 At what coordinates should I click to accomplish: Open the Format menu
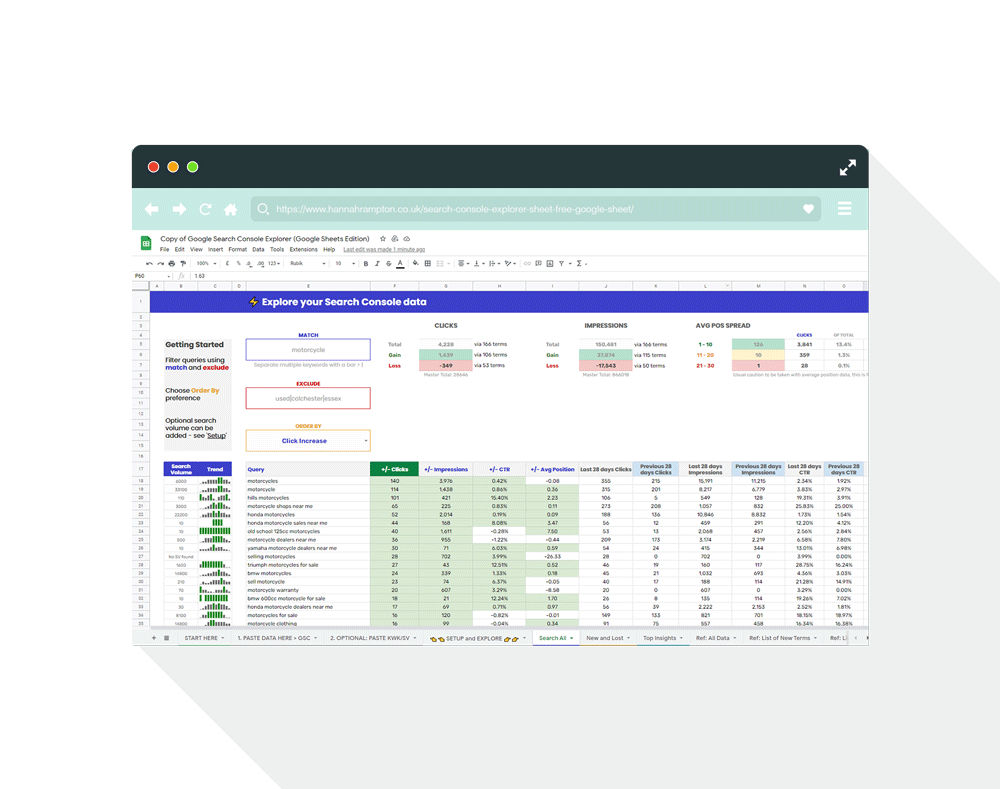(x=237, y=249)
